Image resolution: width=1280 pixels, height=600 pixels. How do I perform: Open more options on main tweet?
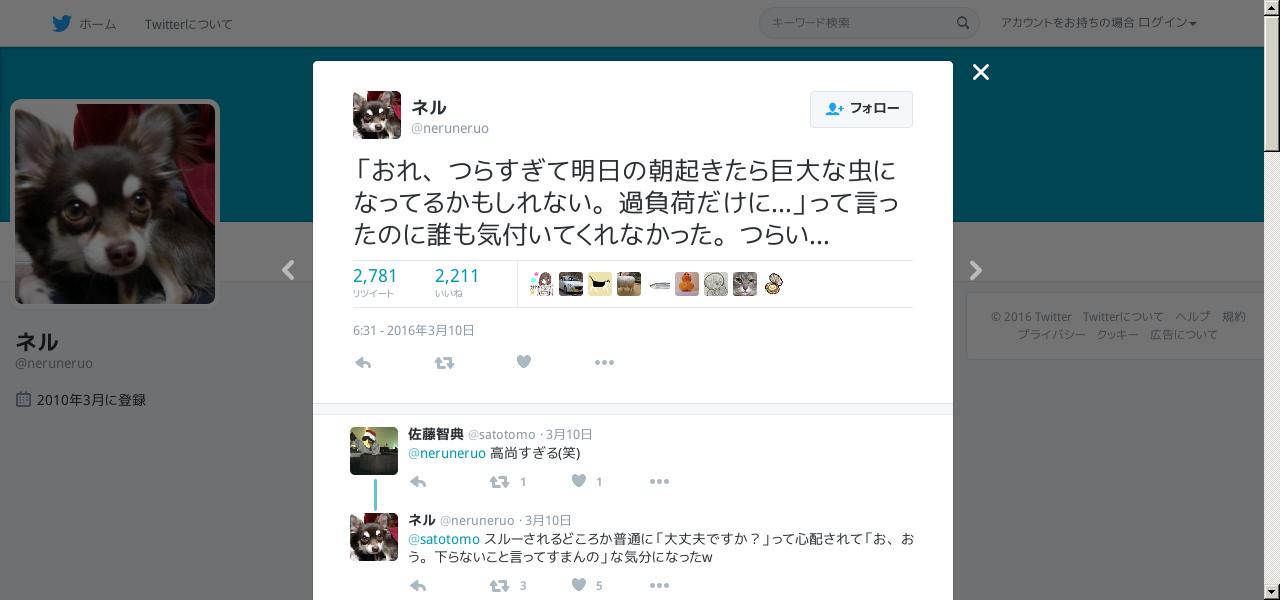pos(604,363)
